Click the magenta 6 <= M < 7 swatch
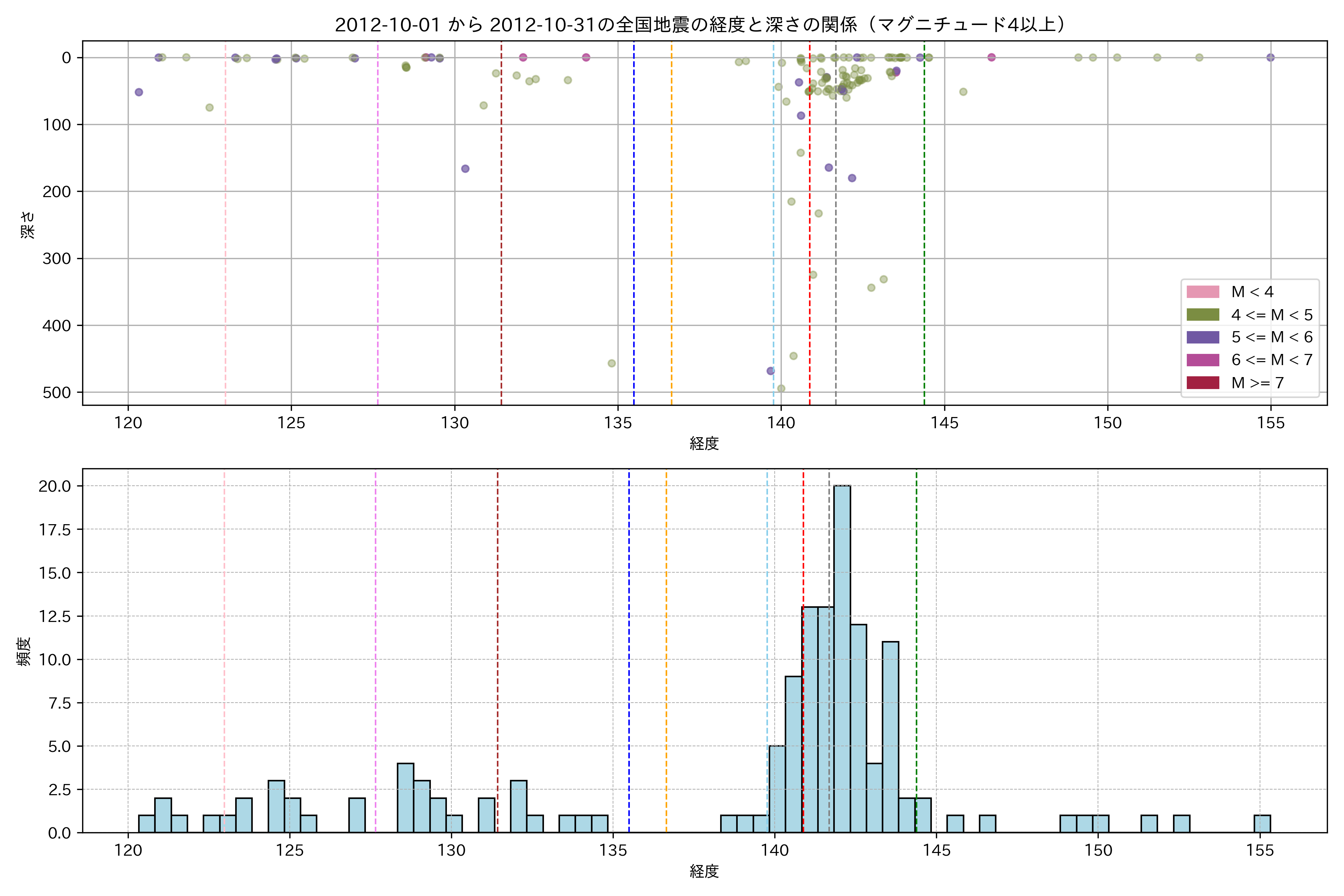 pyautogui.click(x=1202, y=360)
